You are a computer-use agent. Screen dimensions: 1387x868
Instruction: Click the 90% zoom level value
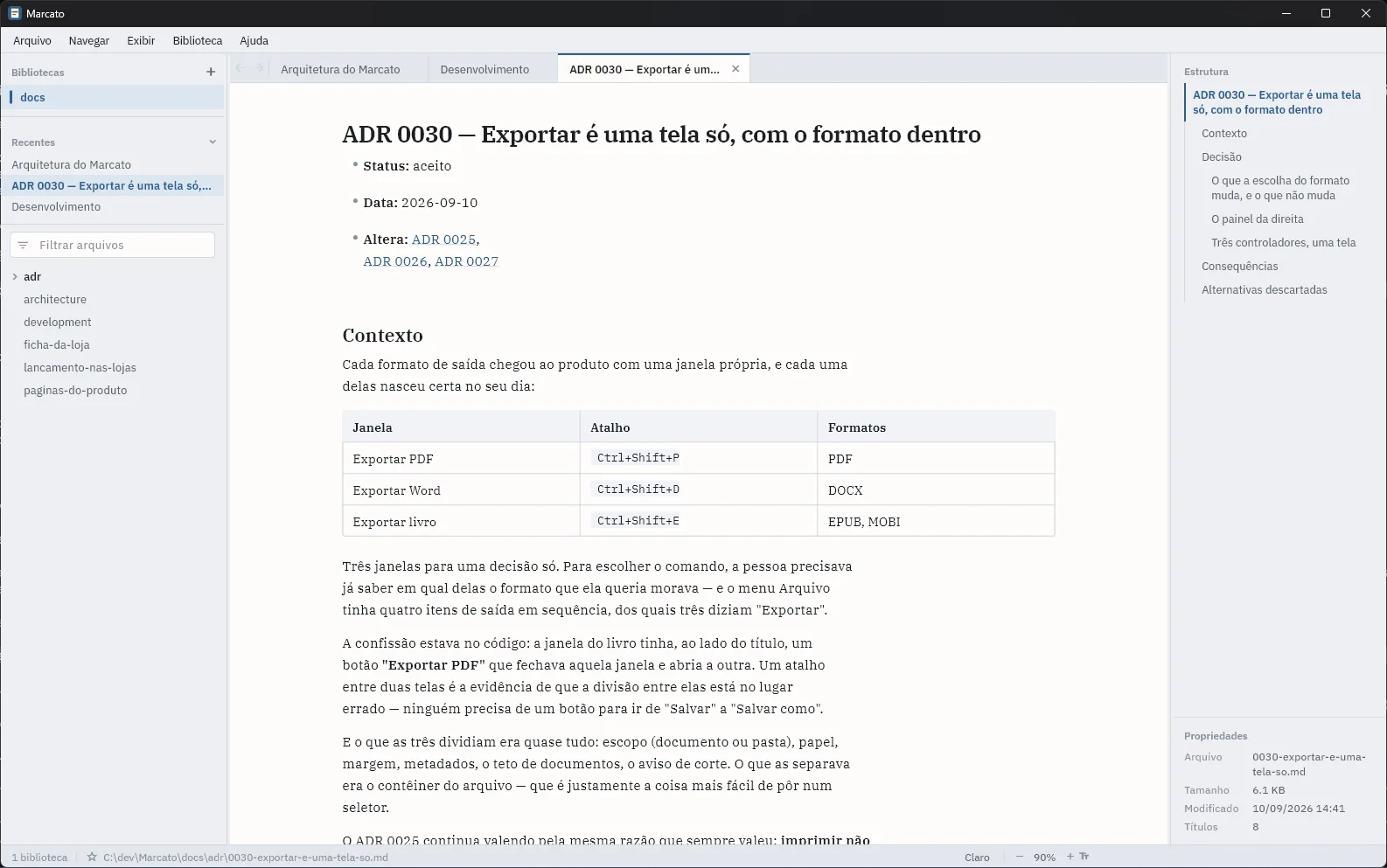pyautogui.click(x=1044, y=858)
